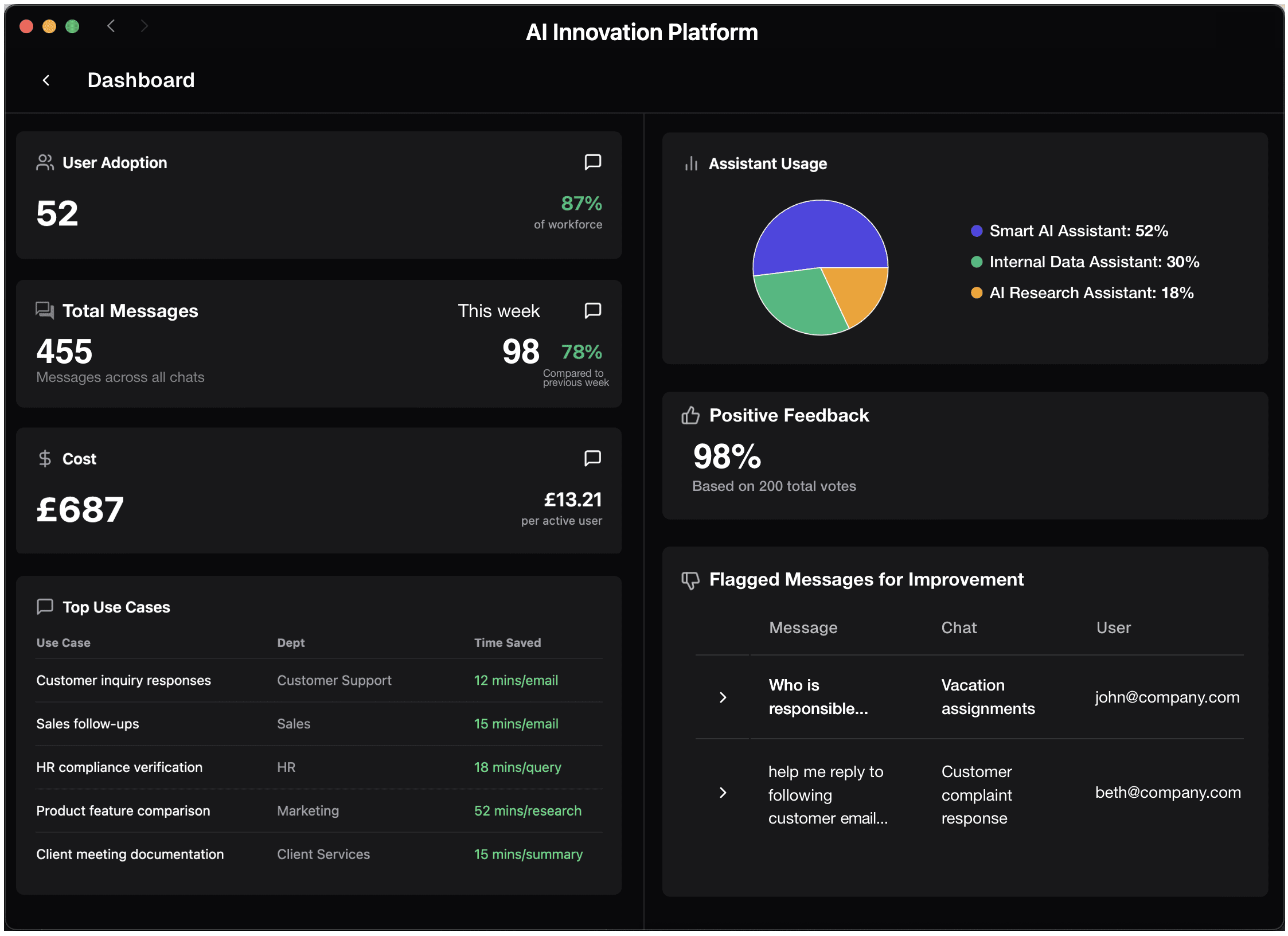1288x936 pixels.
Task: Click the window back navigation chevron
Action: (111, 26)
